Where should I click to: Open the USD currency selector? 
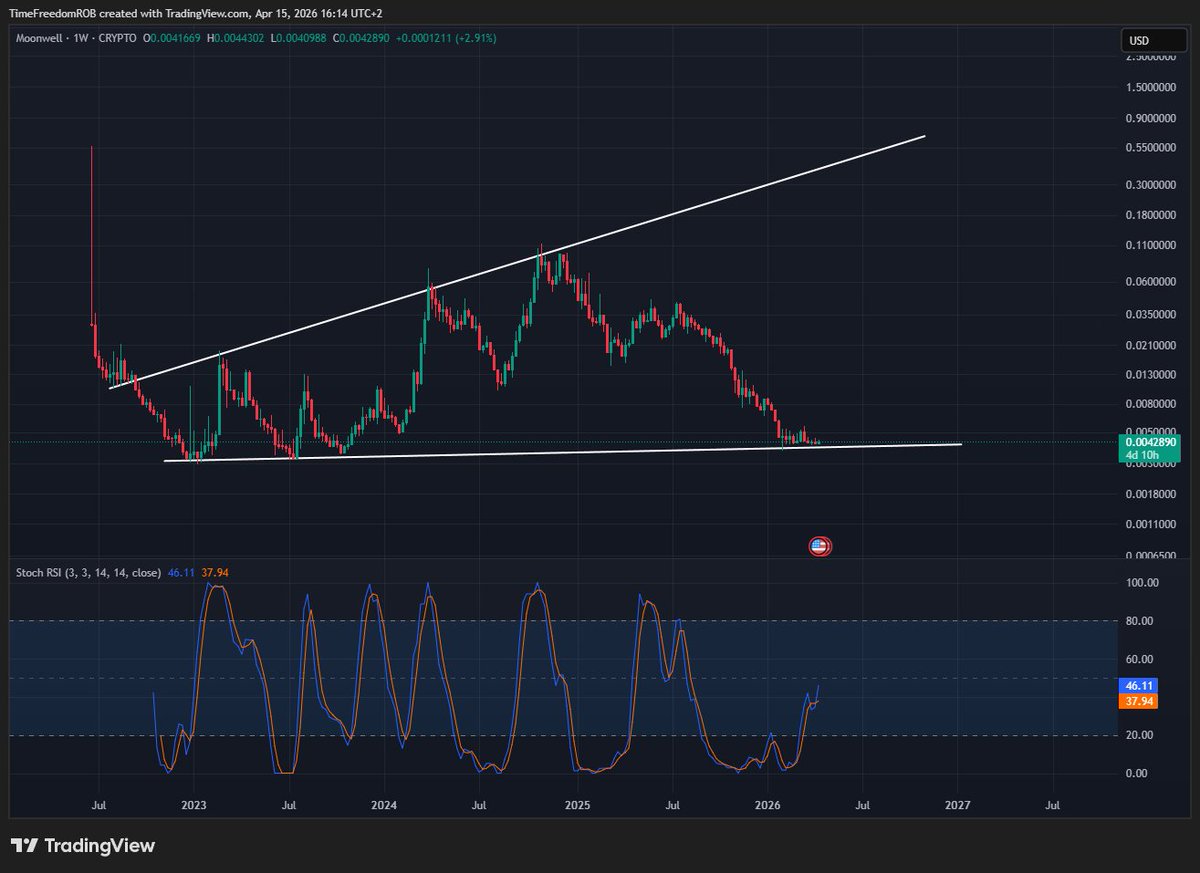click(x=1153, y=40)
